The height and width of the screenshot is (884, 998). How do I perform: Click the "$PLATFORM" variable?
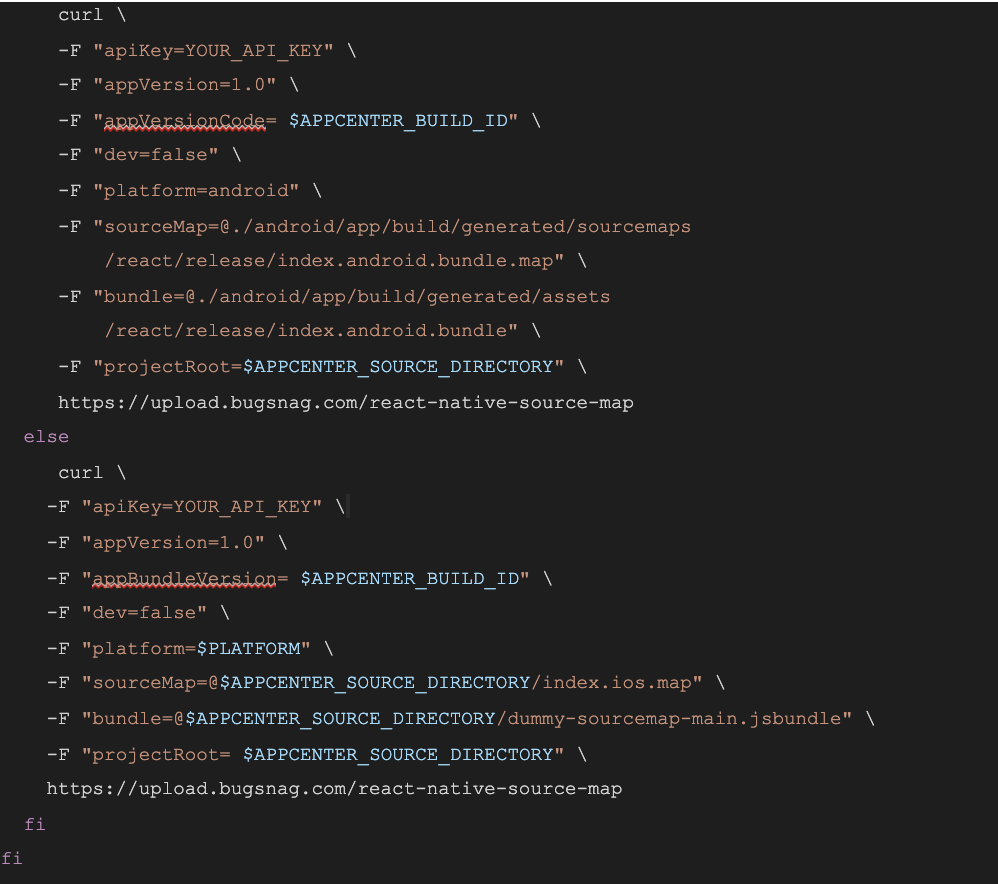pos(248,649)
